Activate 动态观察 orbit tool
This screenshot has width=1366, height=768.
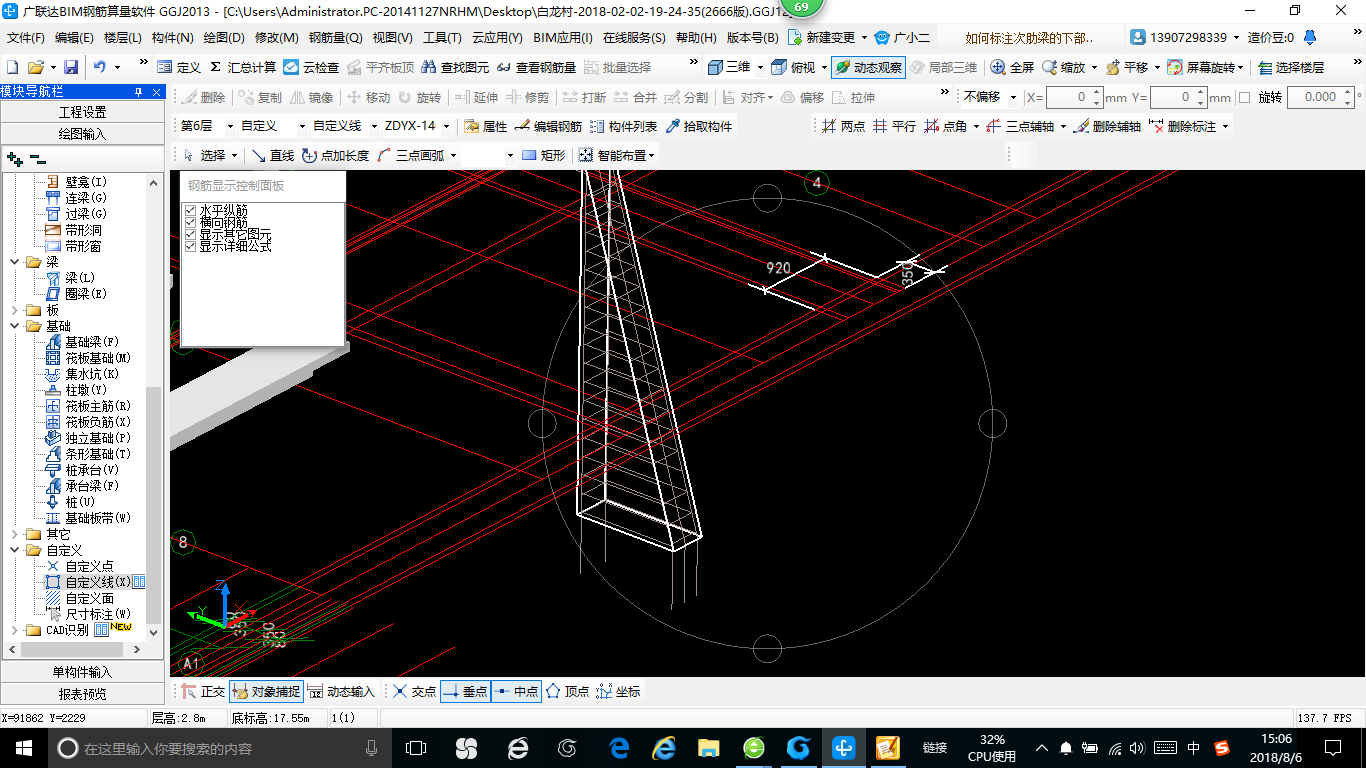868,67
